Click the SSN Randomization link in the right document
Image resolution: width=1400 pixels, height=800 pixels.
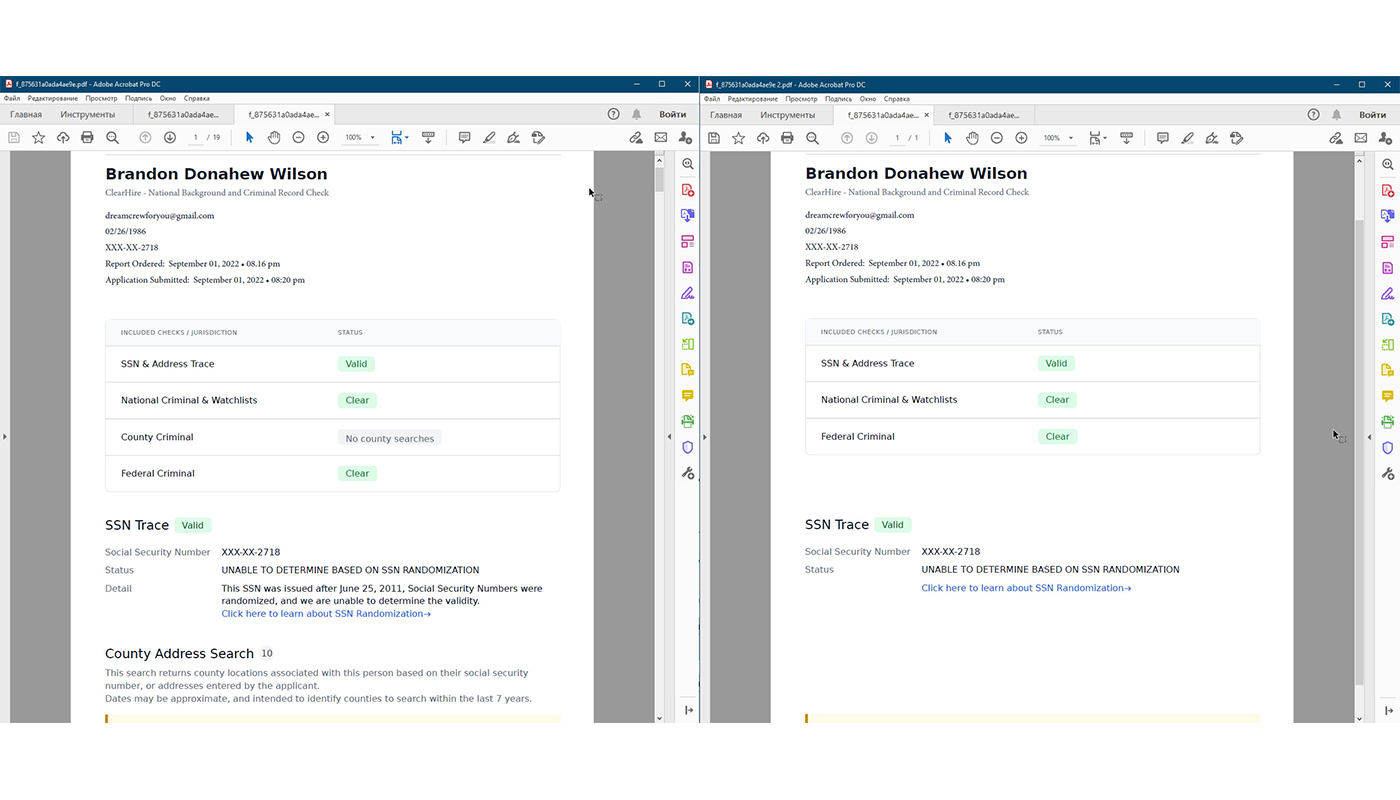(x=1026, y=588)
